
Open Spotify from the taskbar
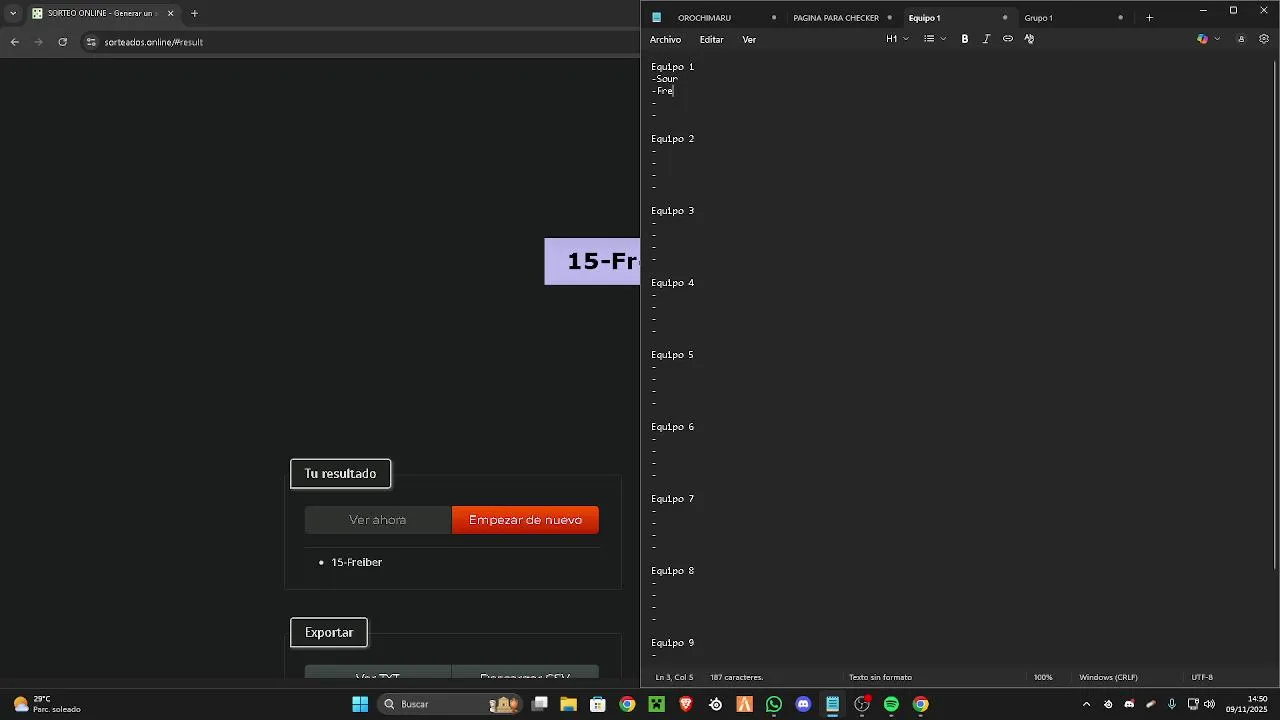pyautogui.click(x=891, y=704)
